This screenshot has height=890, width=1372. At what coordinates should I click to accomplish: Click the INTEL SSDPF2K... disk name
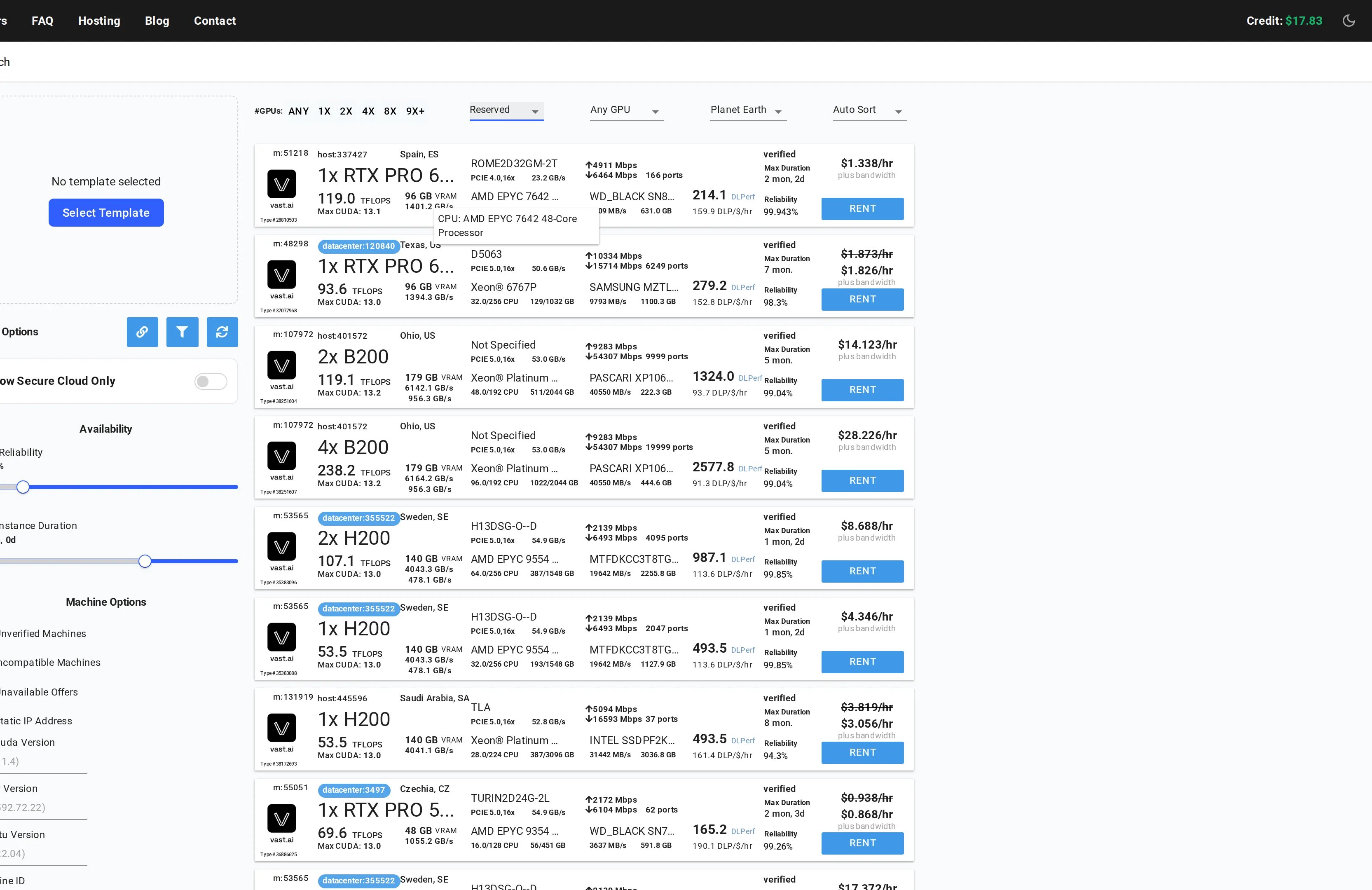[632, 741]
